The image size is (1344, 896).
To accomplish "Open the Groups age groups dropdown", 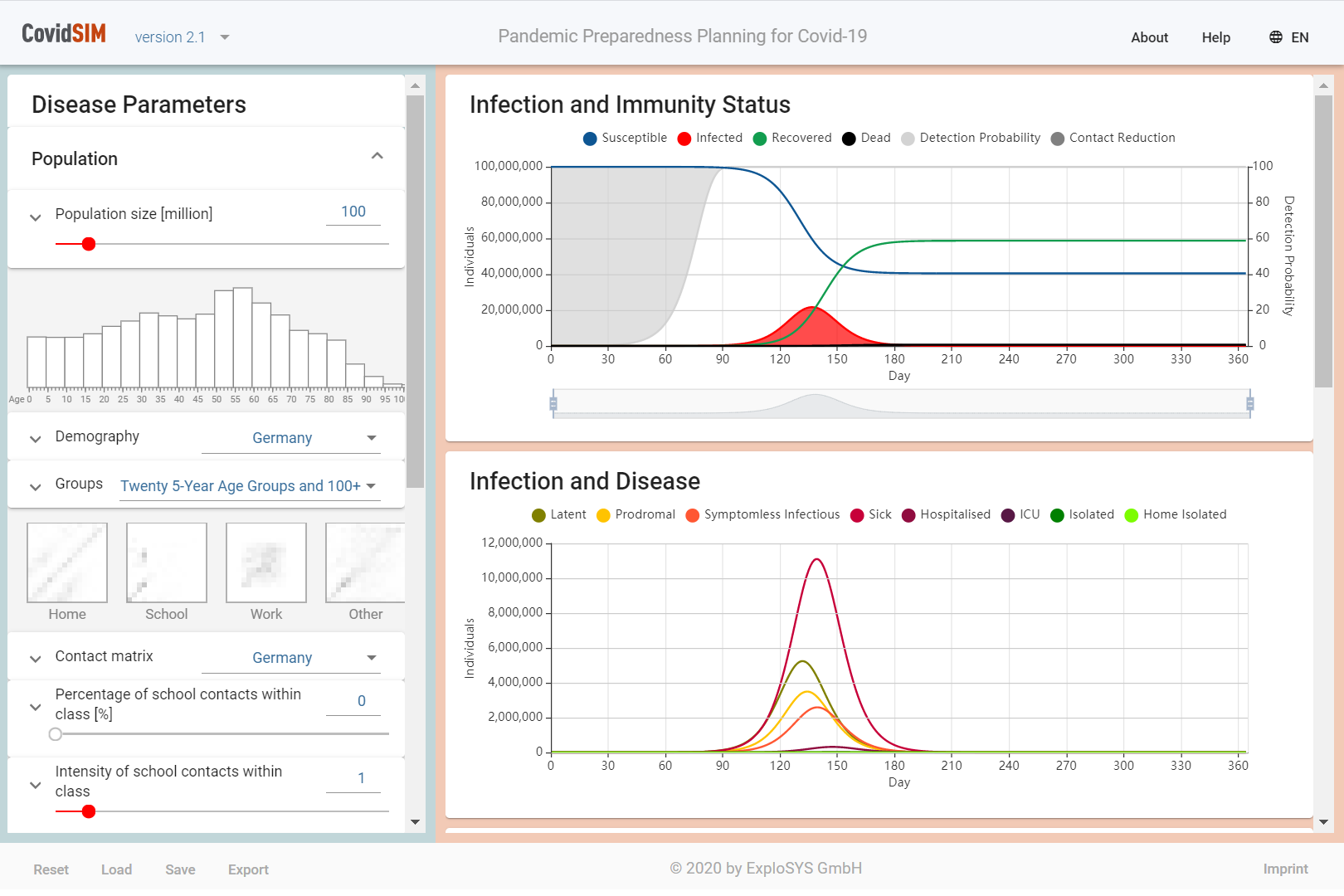I will coord(248,486).
